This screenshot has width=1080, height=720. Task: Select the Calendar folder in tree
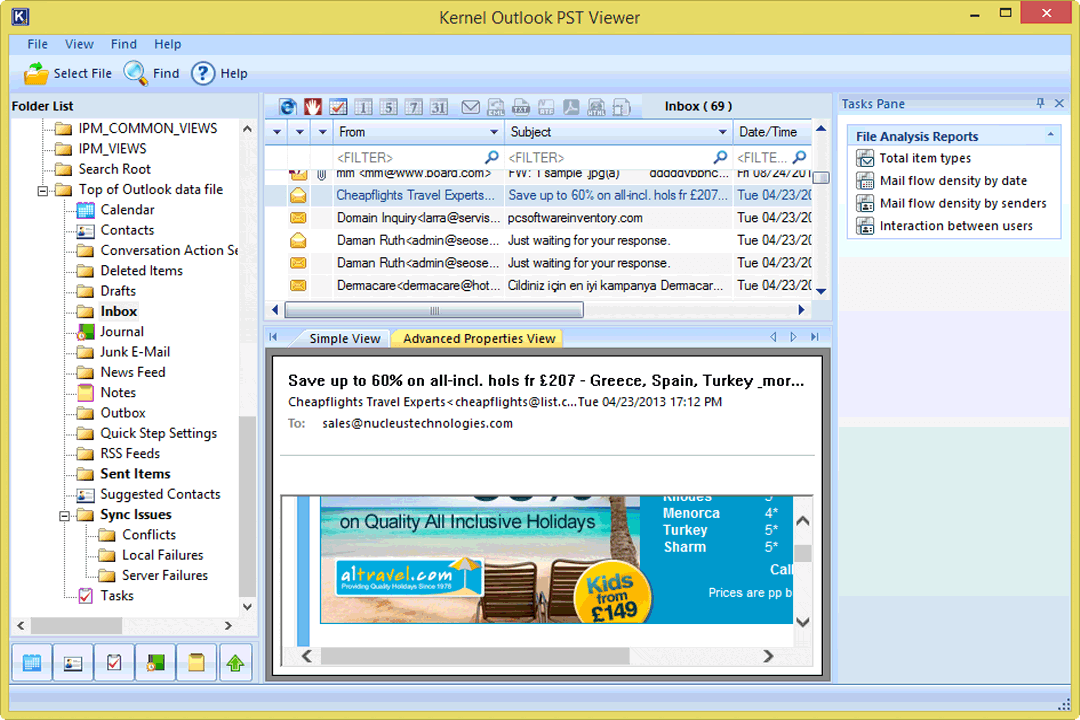[127, 210]
